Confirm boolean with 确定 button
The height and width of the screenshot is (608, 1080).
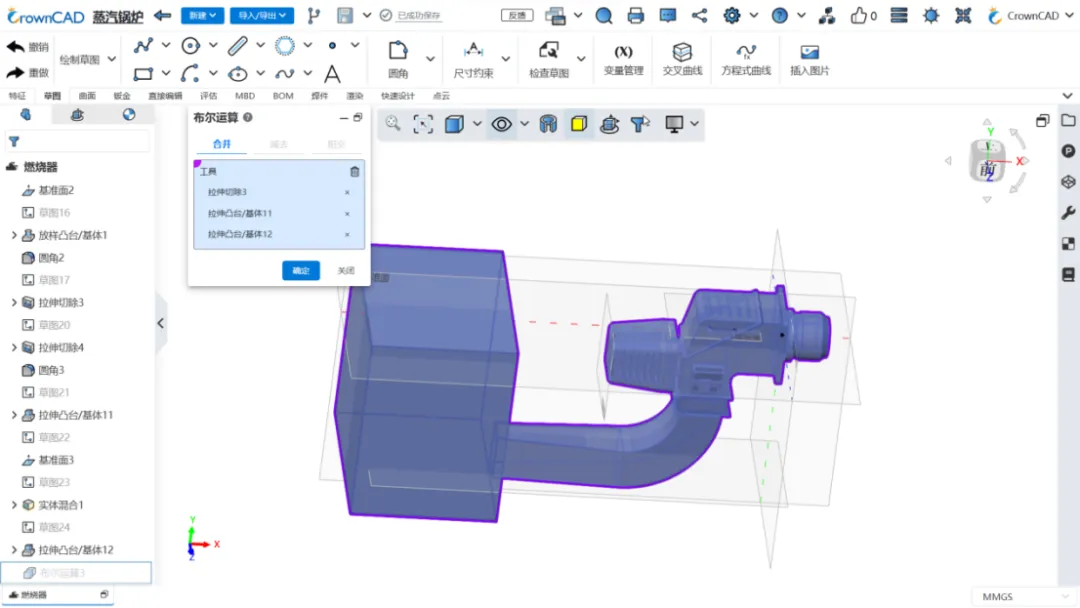coord(301,271)
